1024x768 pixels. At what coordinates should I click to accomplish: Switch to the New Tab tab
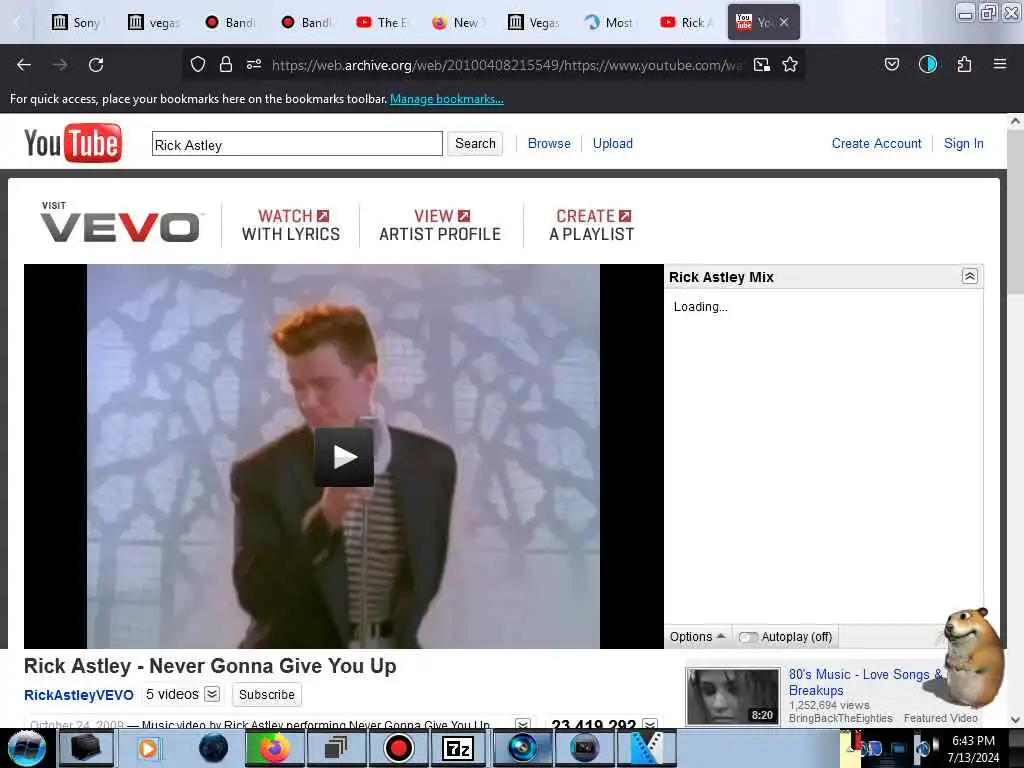click(457, 22)
